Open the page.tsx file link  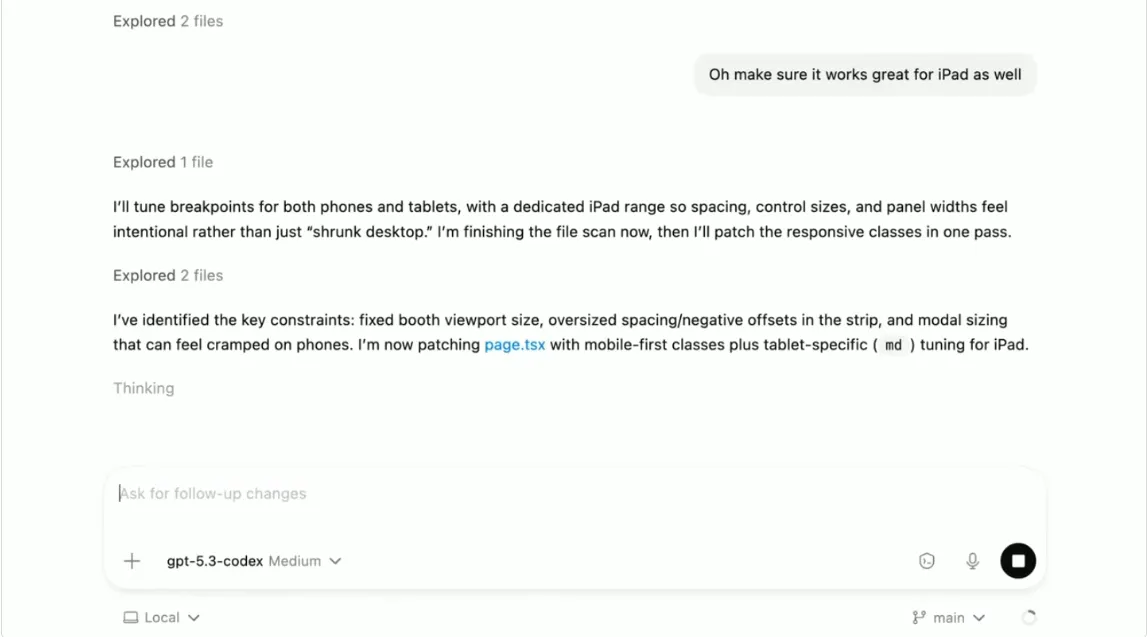click(x=514, y=345)
